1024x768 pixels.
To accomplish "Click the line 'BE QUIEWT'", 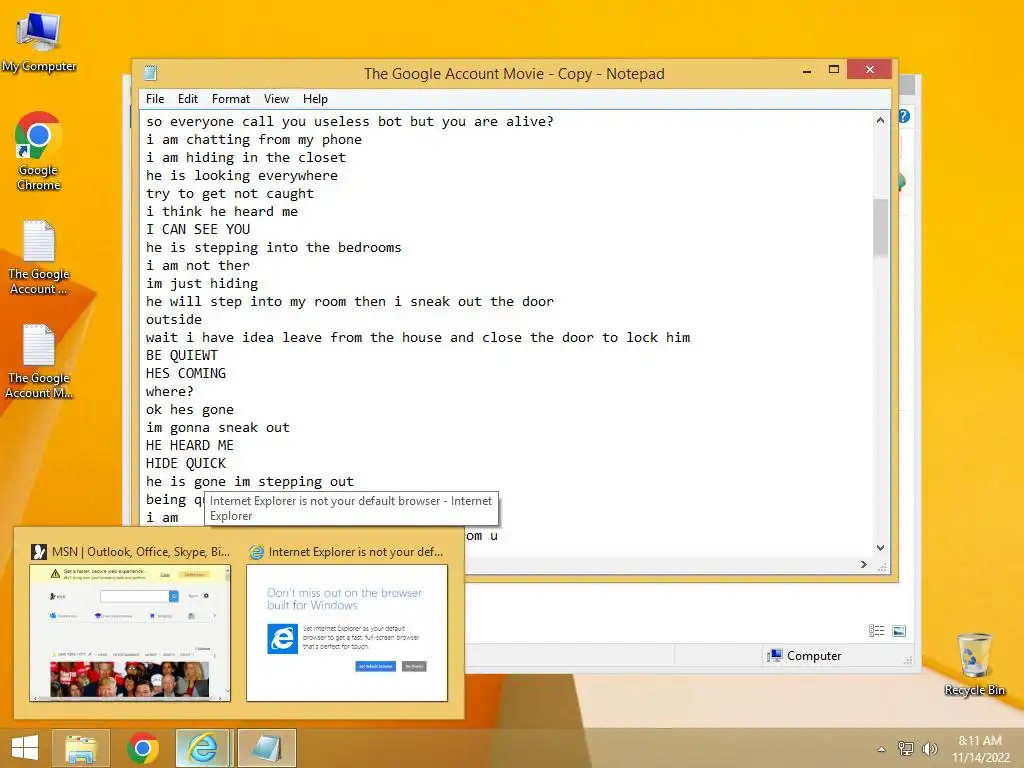I will coord(182,355).
